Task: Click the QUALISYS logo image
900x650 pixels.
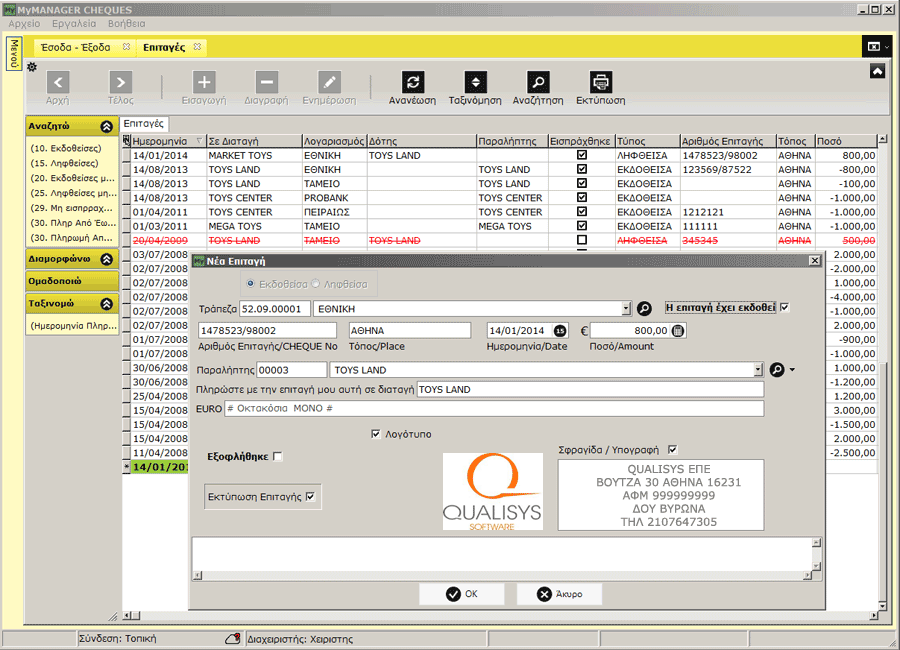Action: click(492, 492)
